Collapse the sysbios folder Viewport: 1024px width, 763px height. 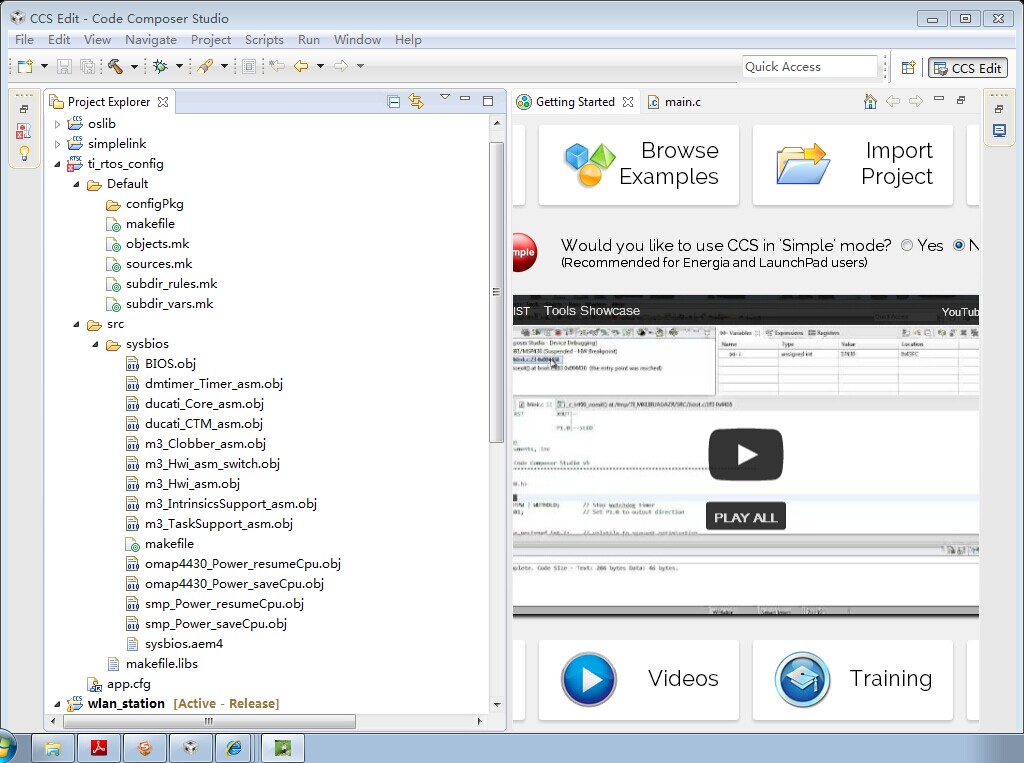tap(95, 344)
